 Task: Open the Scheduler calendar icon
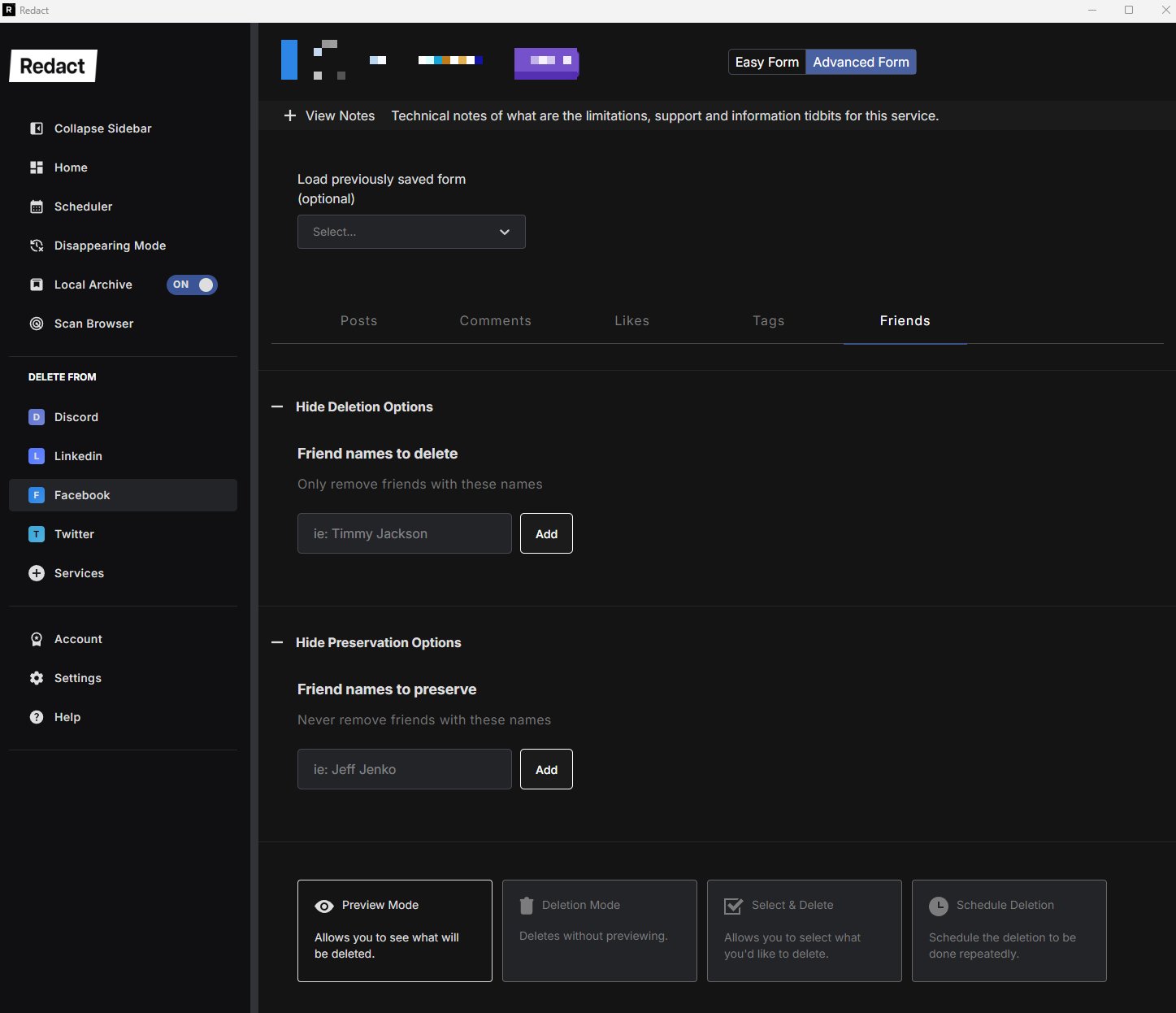click(37, 207)
